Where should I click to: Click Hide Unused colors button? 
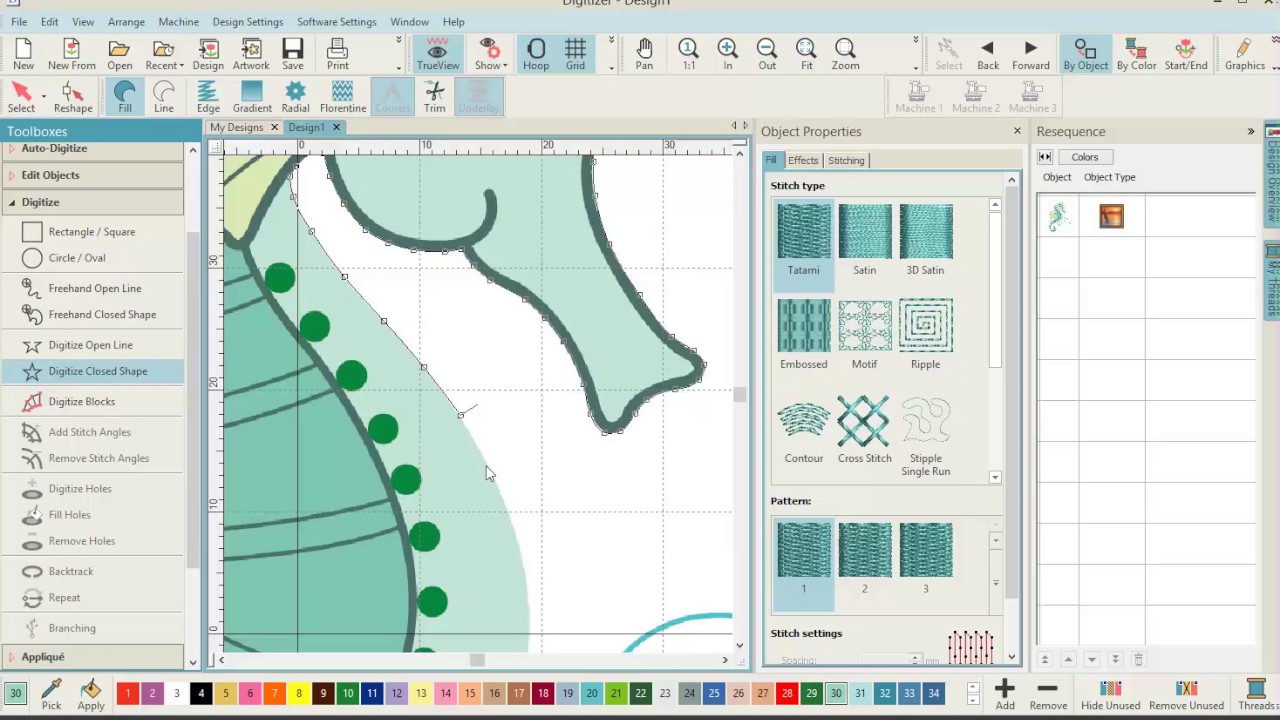point(1110,695)
